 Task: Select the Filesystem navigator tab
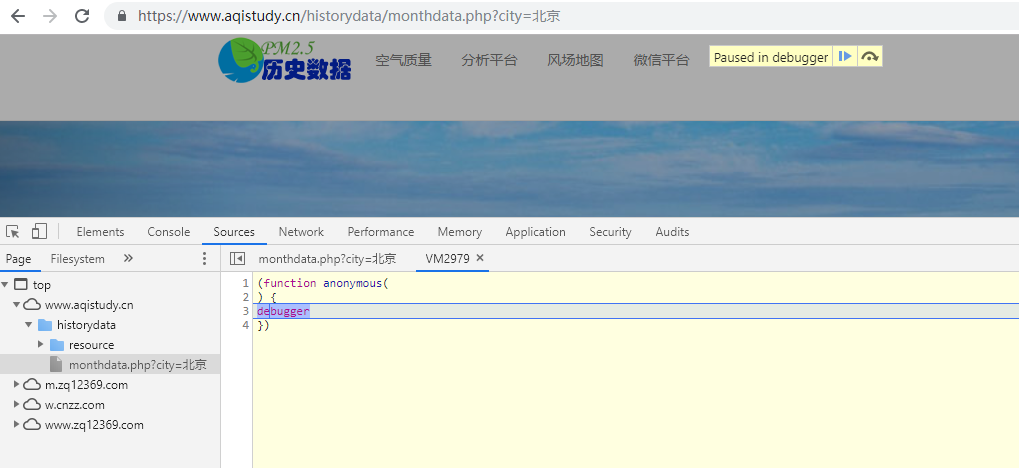[77, 259]
